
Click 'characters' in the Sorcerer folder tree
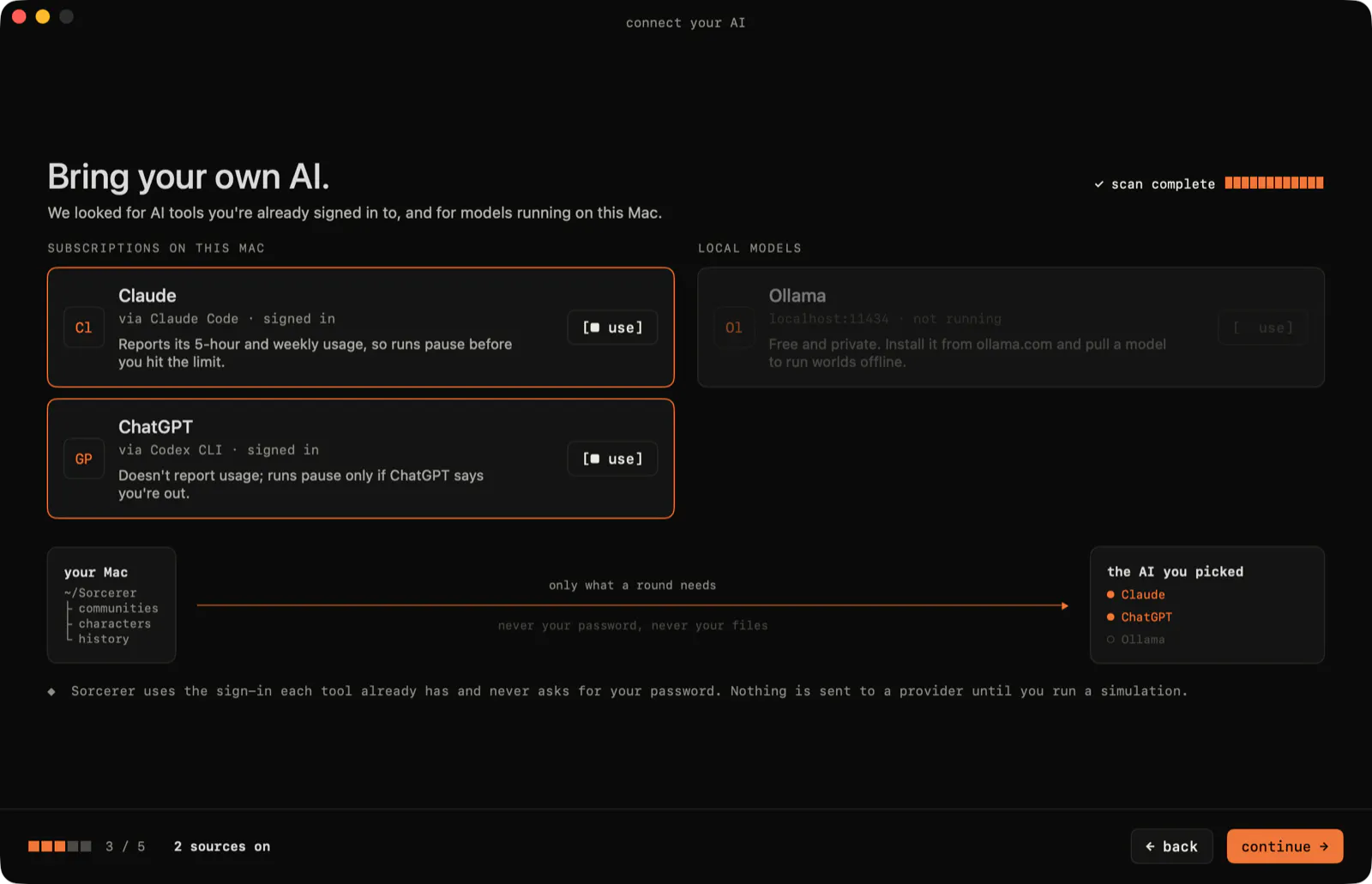pos(115,624)
